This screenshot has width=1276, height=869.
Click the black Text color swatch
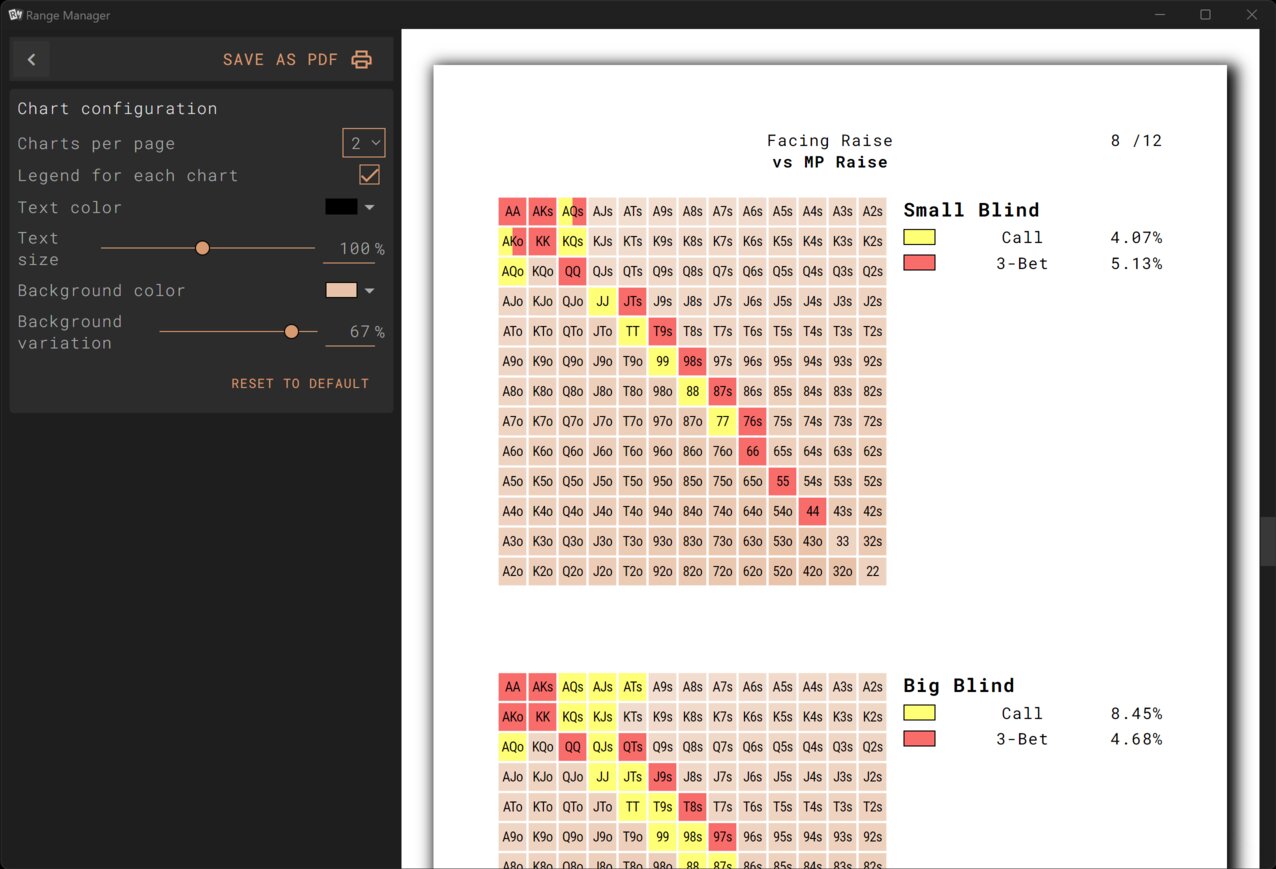[x=341, y=207]
